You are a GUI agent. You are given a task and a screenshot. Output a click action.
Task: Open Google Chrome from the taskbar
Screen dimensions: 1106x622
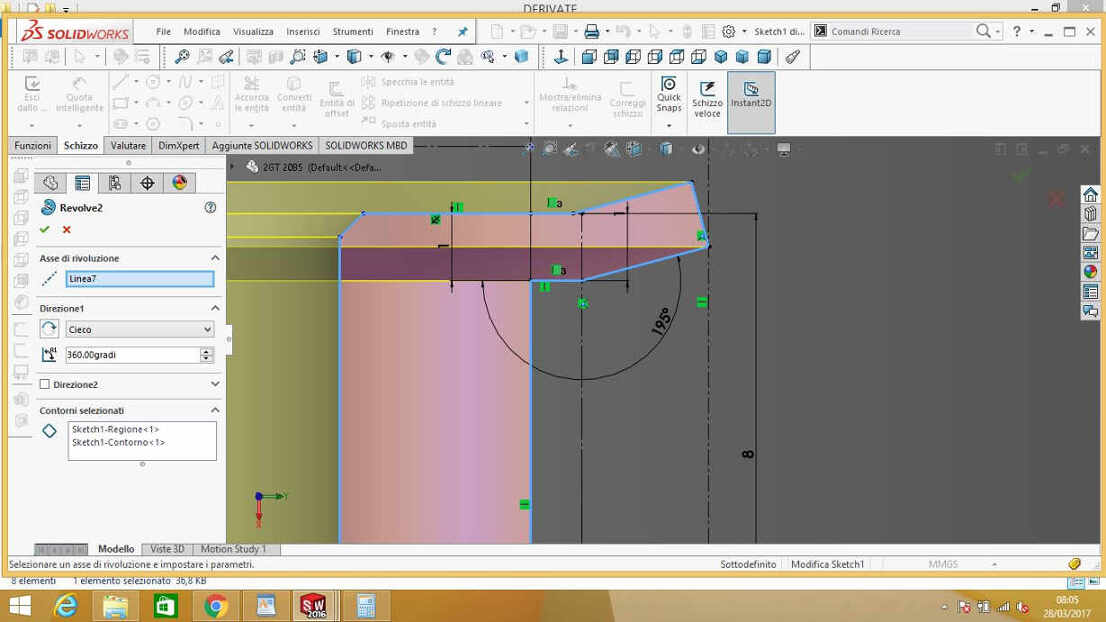[x=216, y=606]
